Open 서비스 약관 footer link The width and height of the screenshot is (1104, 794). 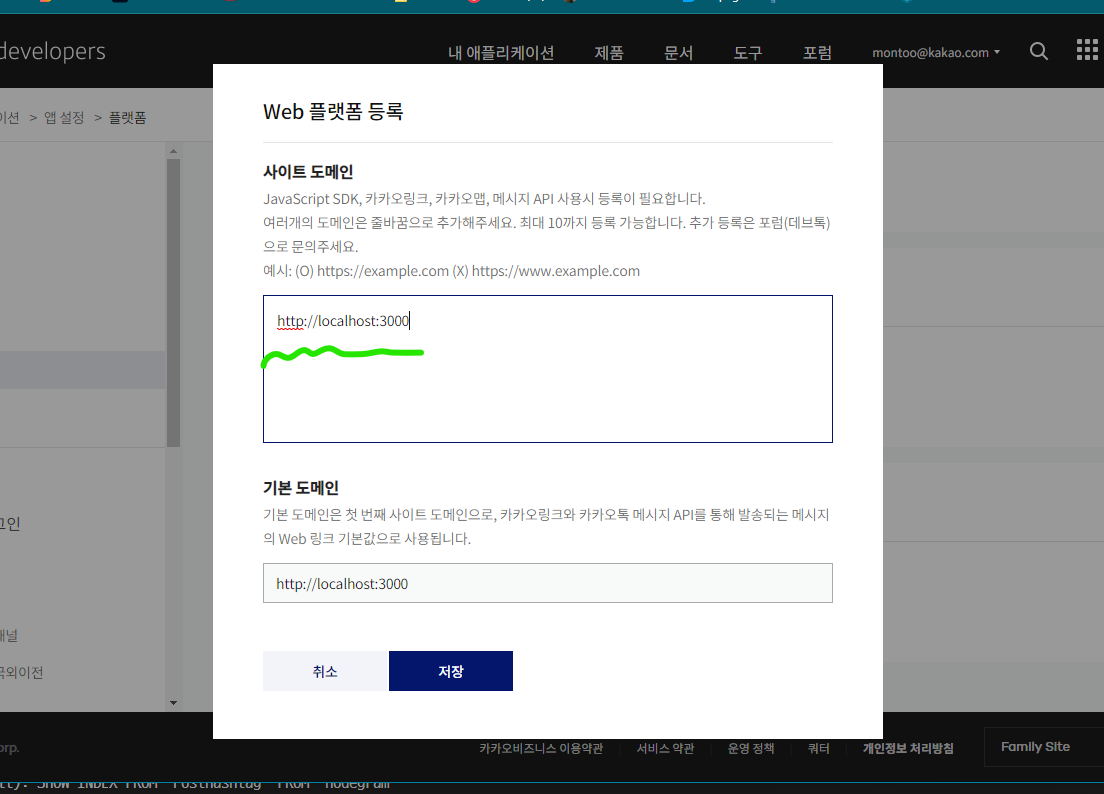coord(665,748)
